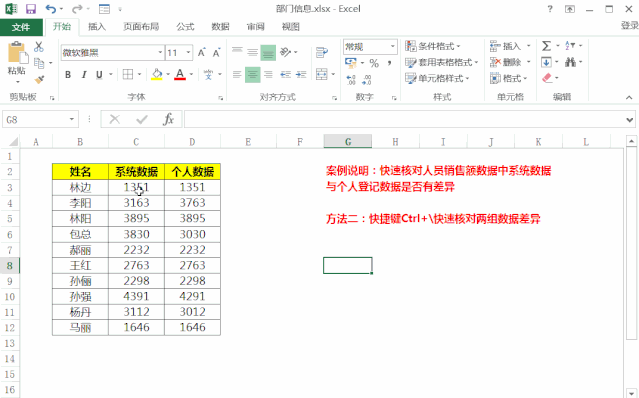
Task: Toggle bottom align button
Action: [268, 52]
